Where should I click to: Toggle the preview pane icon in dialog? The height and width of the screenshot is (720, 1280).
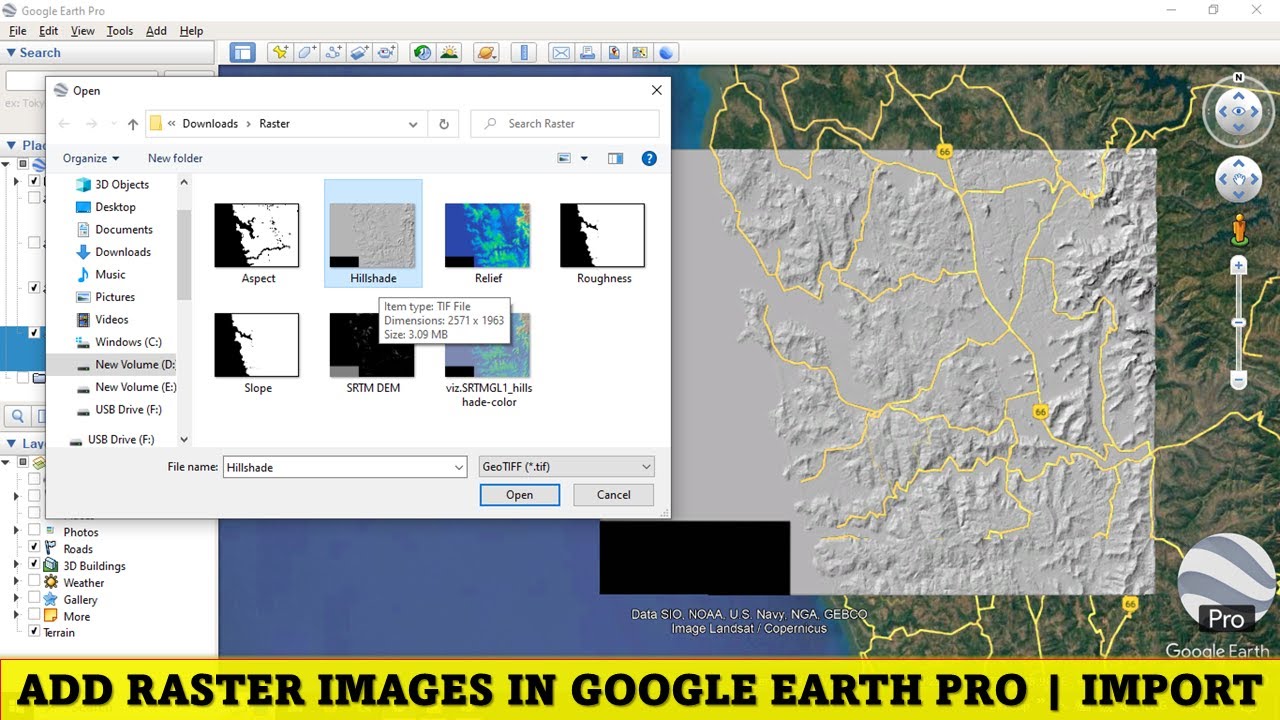(615, 158)
